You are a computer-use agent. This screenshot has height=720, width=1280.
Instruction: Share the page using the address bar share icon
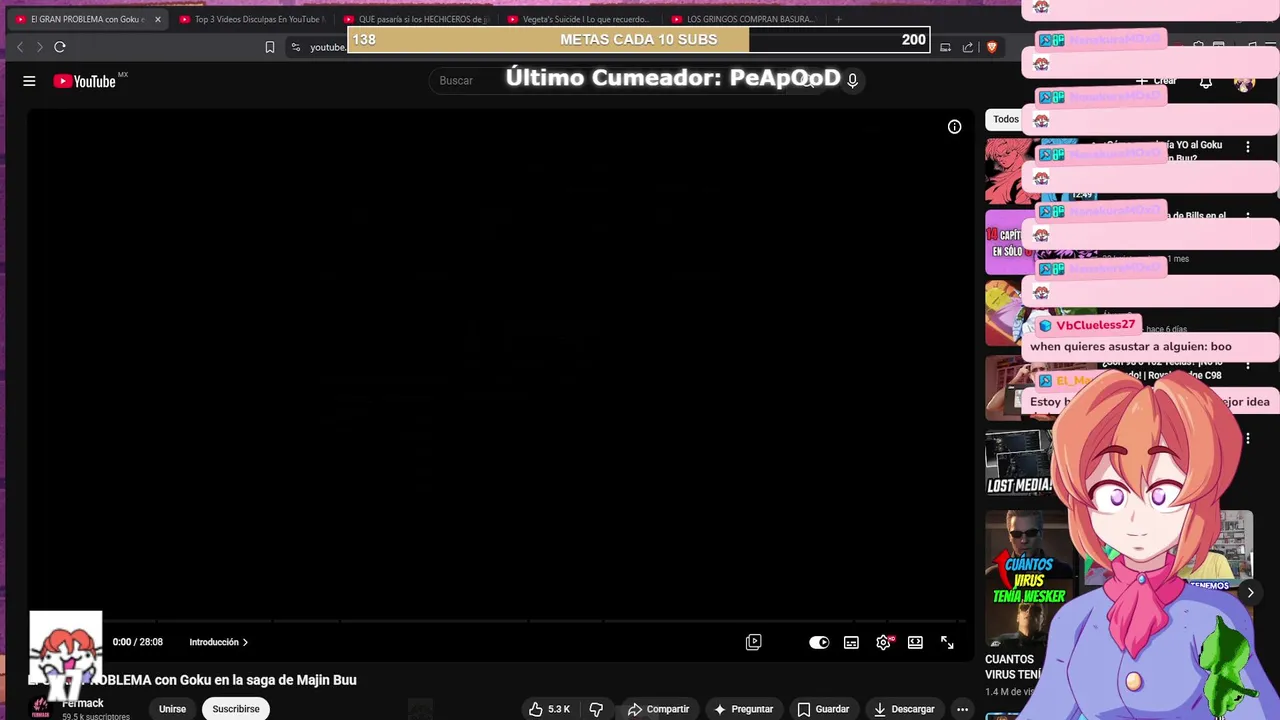(x=968, y=47)
